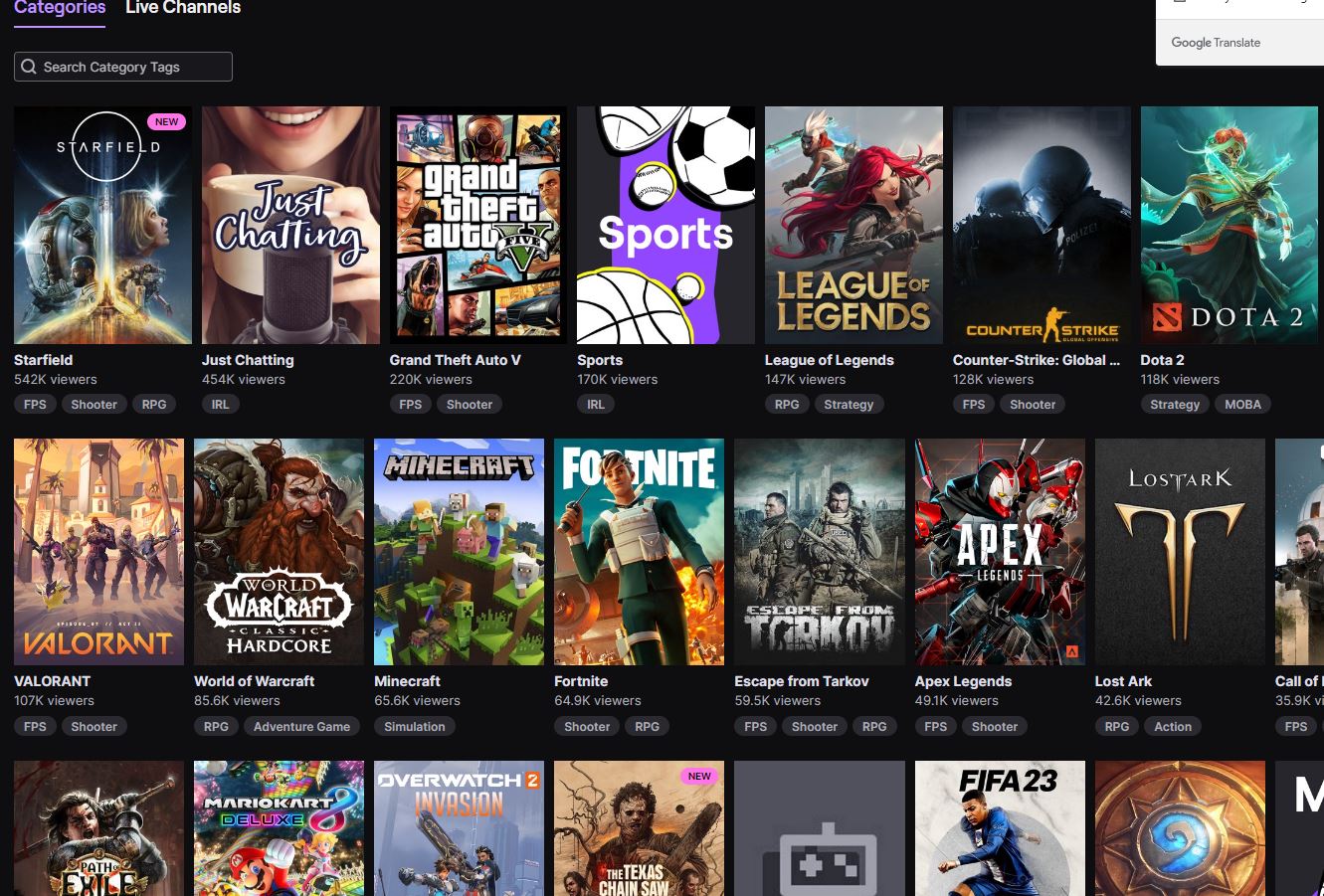This screenshot has height=896, width=1324.
Task: Select the IRL tag under Sports
Action: point(596,405)
